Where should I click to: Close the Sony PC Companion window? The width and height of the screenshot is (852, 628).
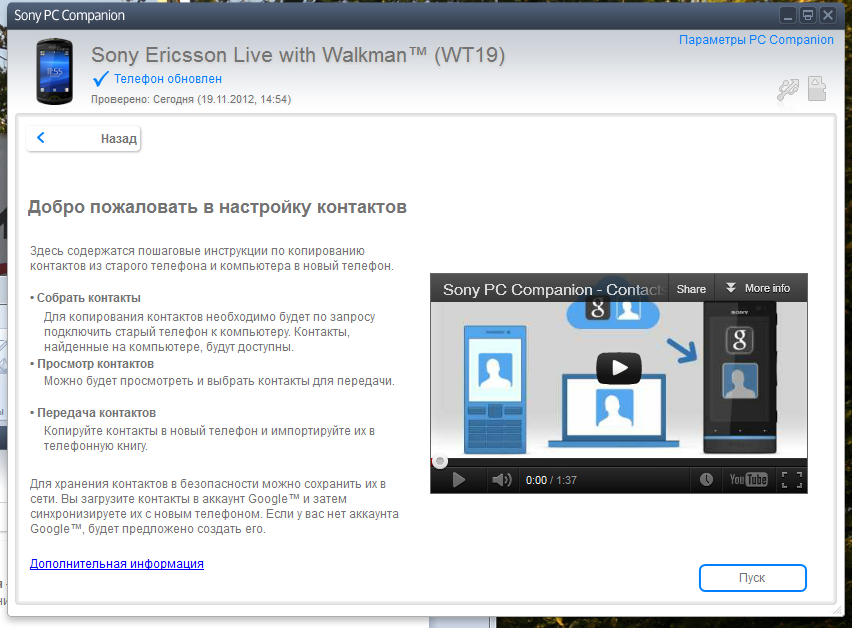(x=828, y=15)
